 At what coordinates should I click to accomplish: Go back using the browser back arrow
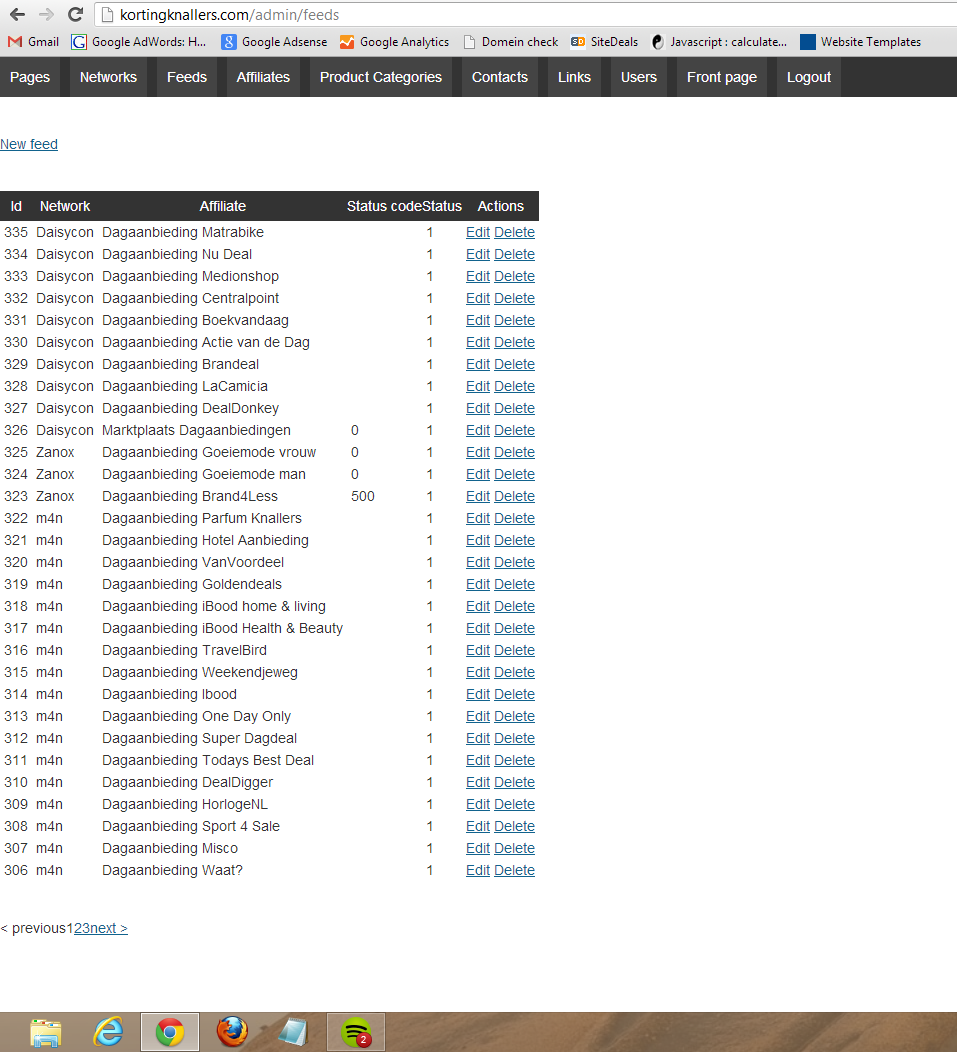click(x=17, y=14)
